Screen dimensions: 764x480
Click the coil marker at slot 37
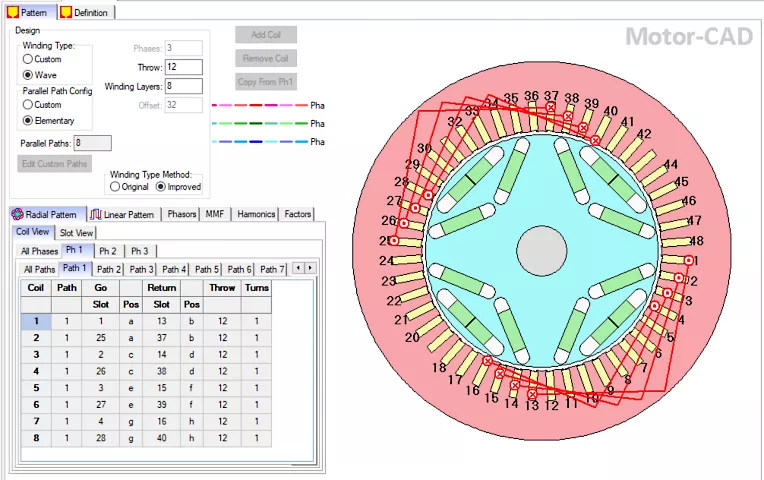pyautogui.click(x=551, y=107)
